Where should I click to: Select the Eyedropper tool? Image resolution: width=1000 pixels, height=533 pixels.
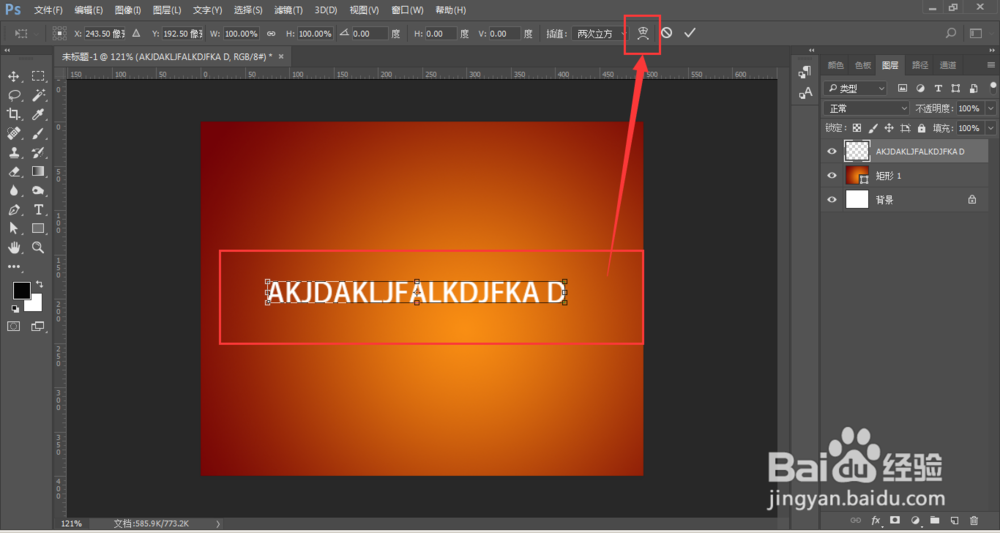pos(38,114)
